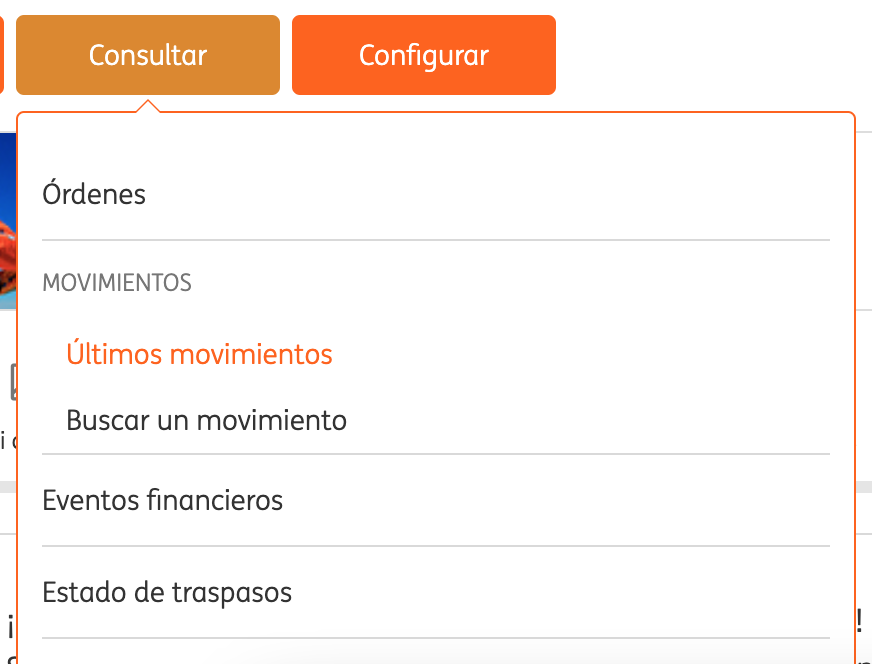Choose Buscar un movimiento

coord(206,420)
